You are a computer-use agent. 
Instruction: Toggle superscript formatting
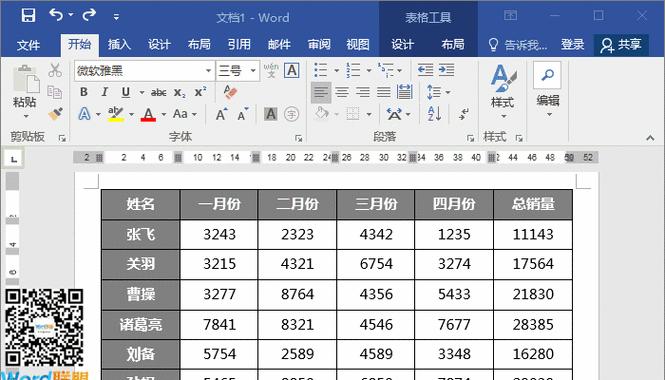(x=200, y=92)
